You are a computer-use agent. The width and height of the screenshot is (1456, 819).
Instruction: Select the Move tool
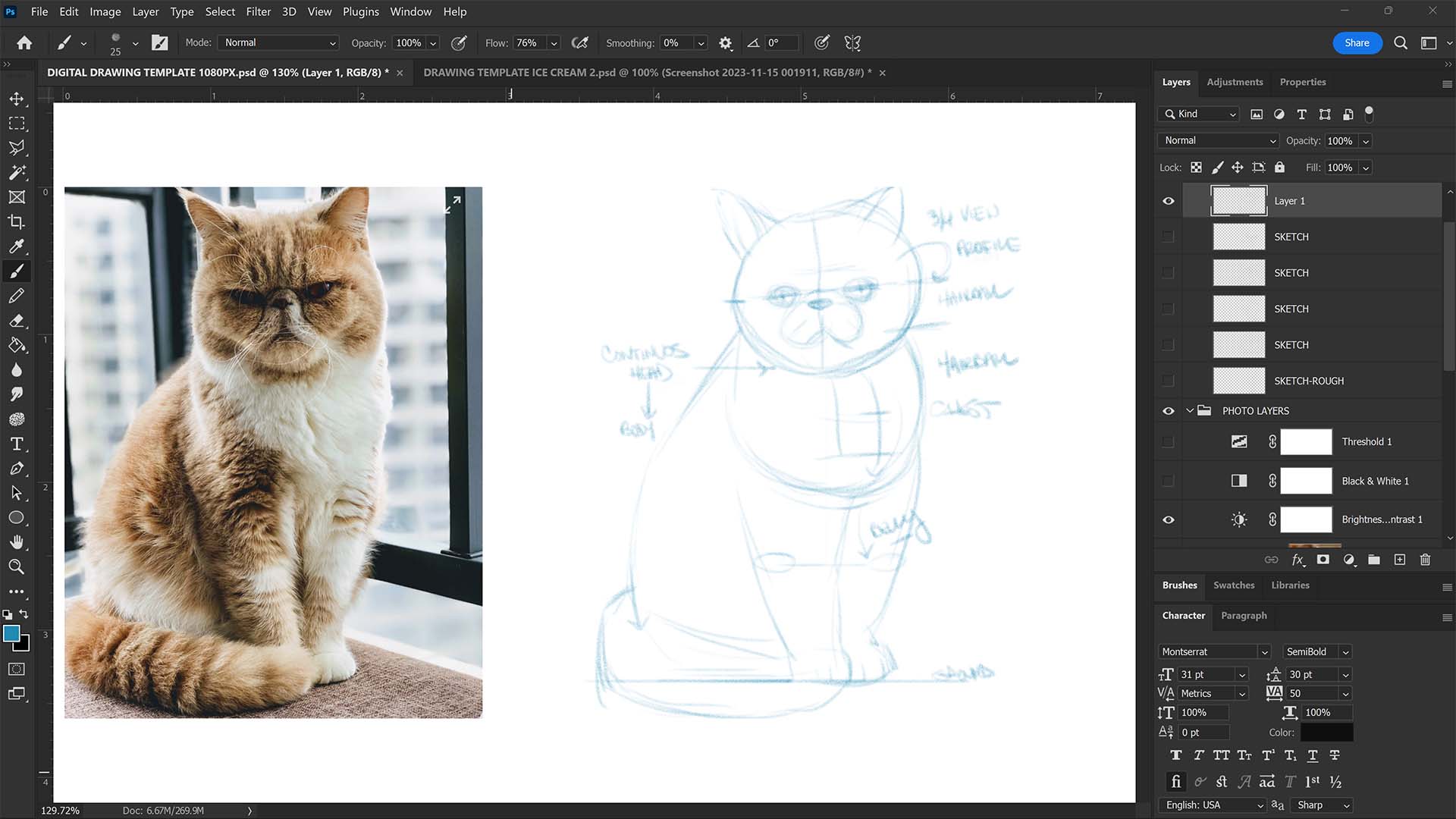tap(16, 99)
